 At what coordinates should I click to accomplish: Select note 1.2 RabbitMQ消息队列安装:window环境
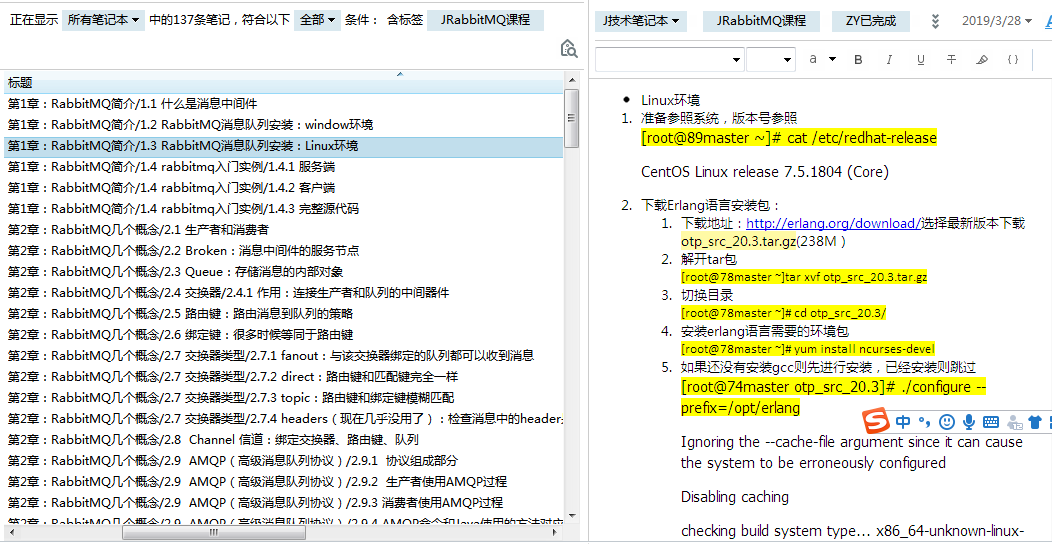pyautogui.click(x=283, y=125)
